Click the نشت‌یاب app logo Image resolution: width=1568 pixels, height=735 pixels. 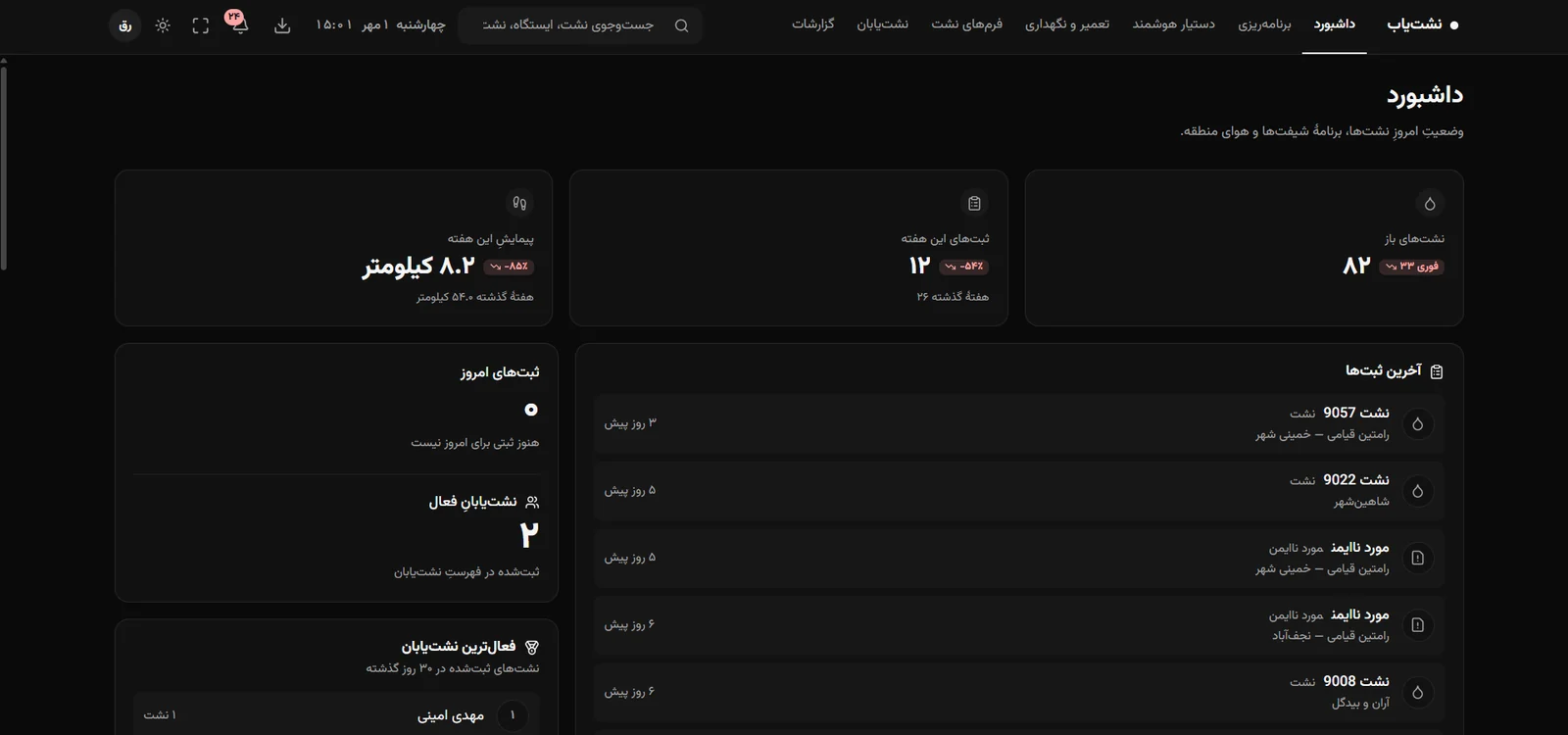coord(1423,24)
